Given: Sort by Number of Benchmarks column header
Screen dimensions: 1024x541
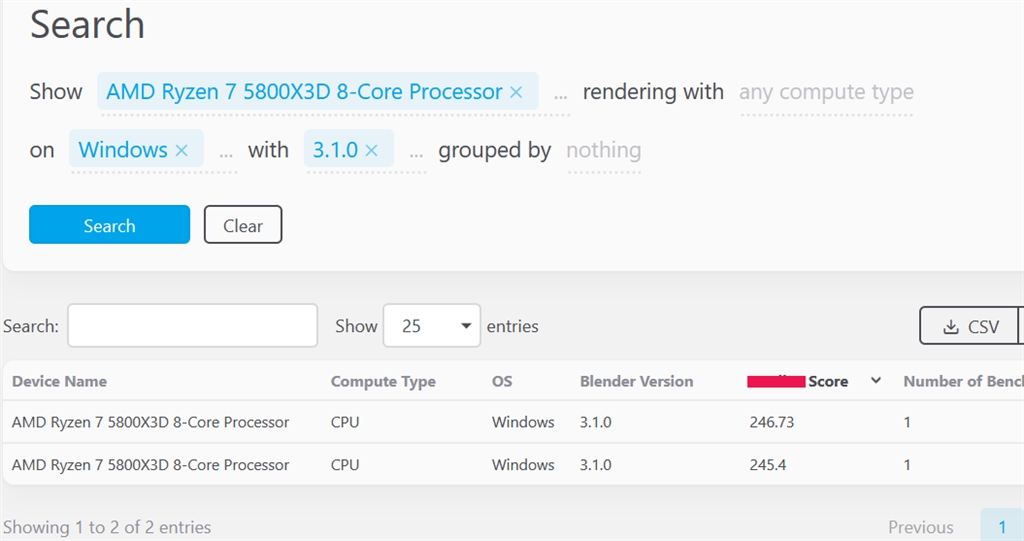Looking at the screenshot, I should pyautogui.click(x=962, y=381).
